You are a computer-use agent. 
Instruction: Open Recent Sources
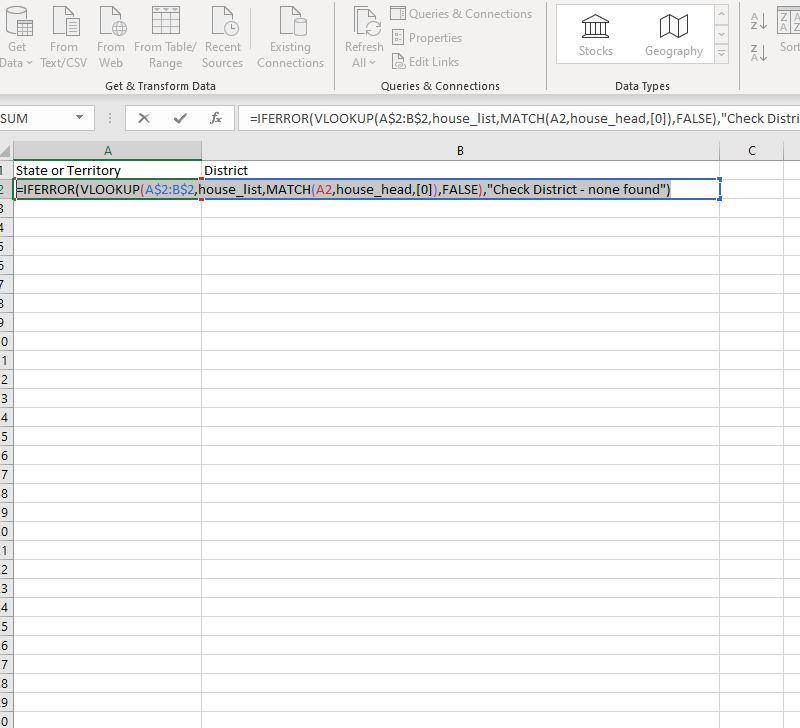[222, 37]
